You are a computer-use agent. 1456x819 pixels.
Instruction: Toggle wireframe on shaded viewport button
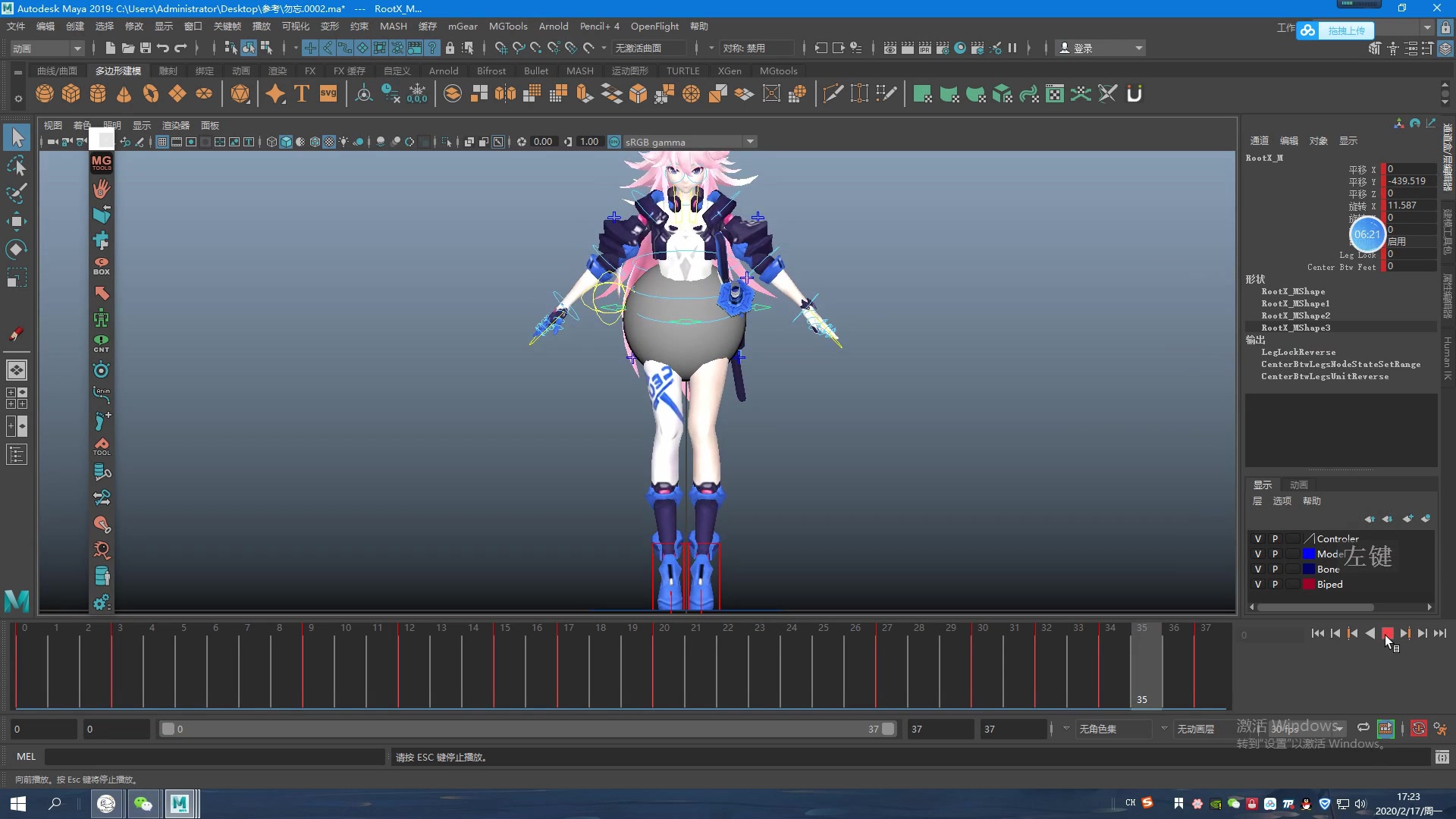[x=315, y=142]
